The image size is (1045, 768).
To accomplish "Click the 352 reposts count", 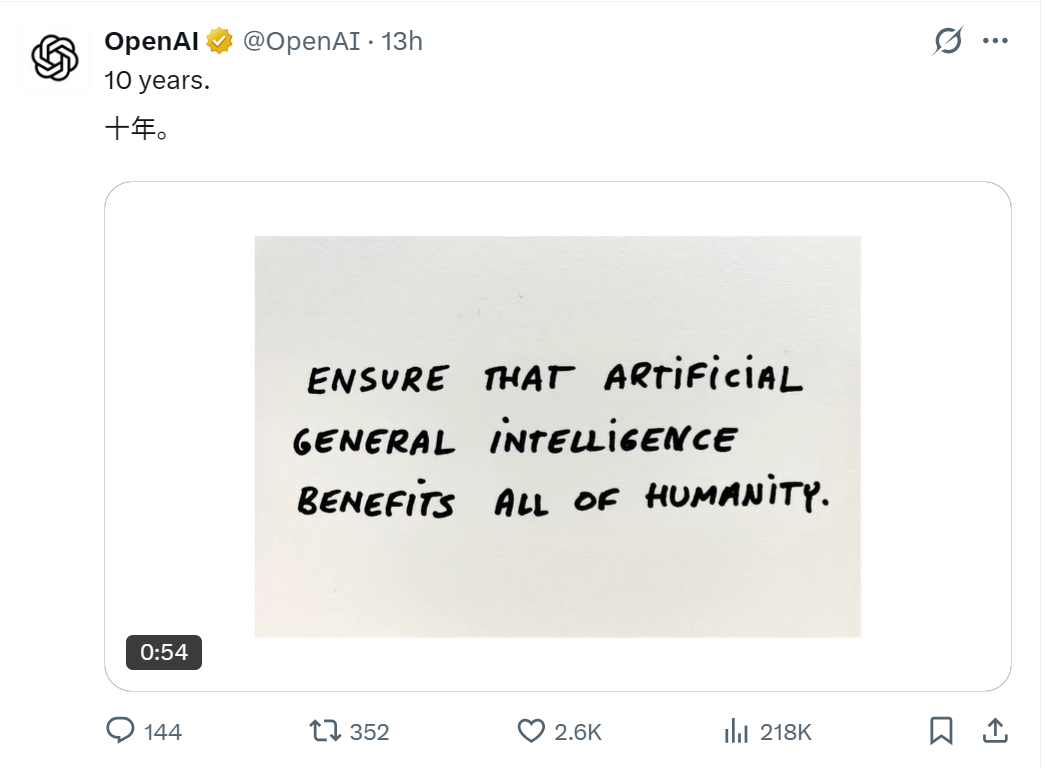I will pyautogui.click(x=369, y=732).
